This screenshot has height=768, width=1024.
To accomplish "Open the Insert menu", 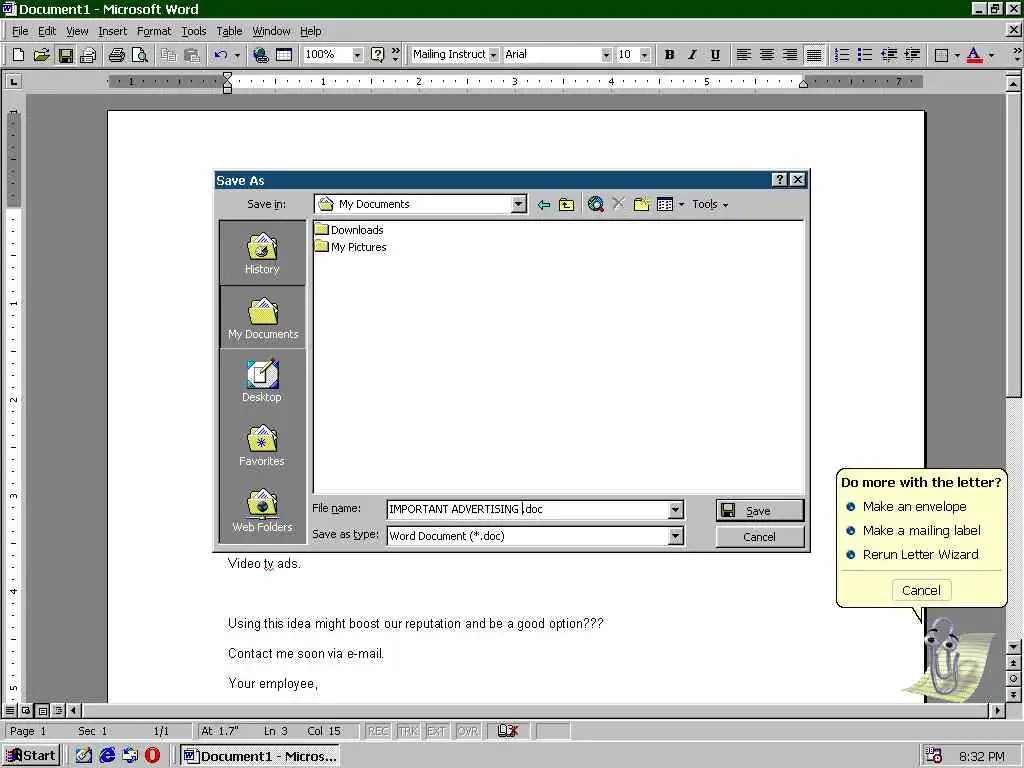I will coord(112,31).
